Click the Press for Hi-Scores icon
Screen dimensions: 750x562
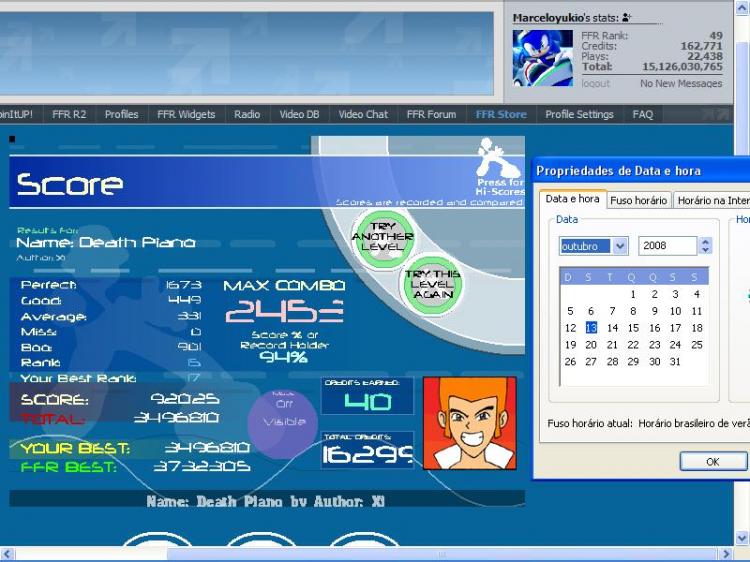[500, 166]
